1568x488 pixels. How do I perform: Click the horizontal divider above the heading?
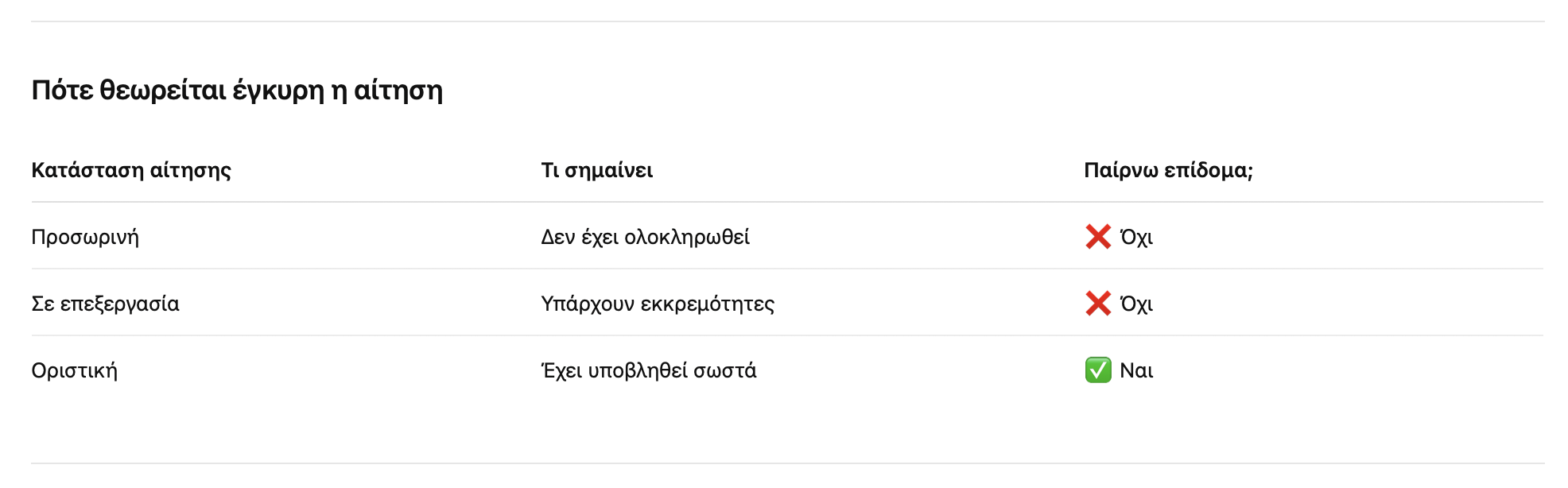(x=787, y=21)
